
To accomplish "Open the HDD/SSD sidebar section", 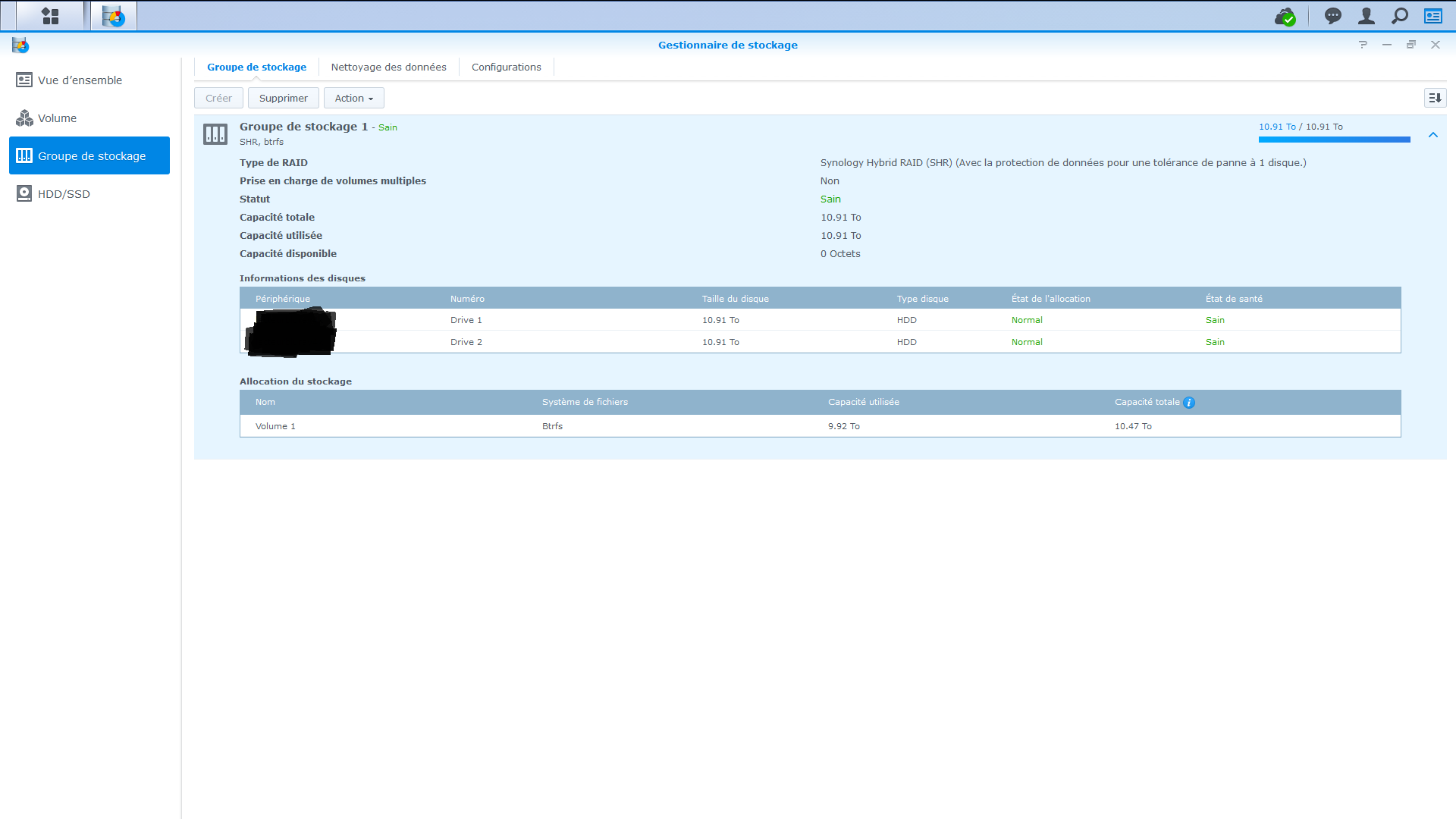I will click(x=64, y=194).
